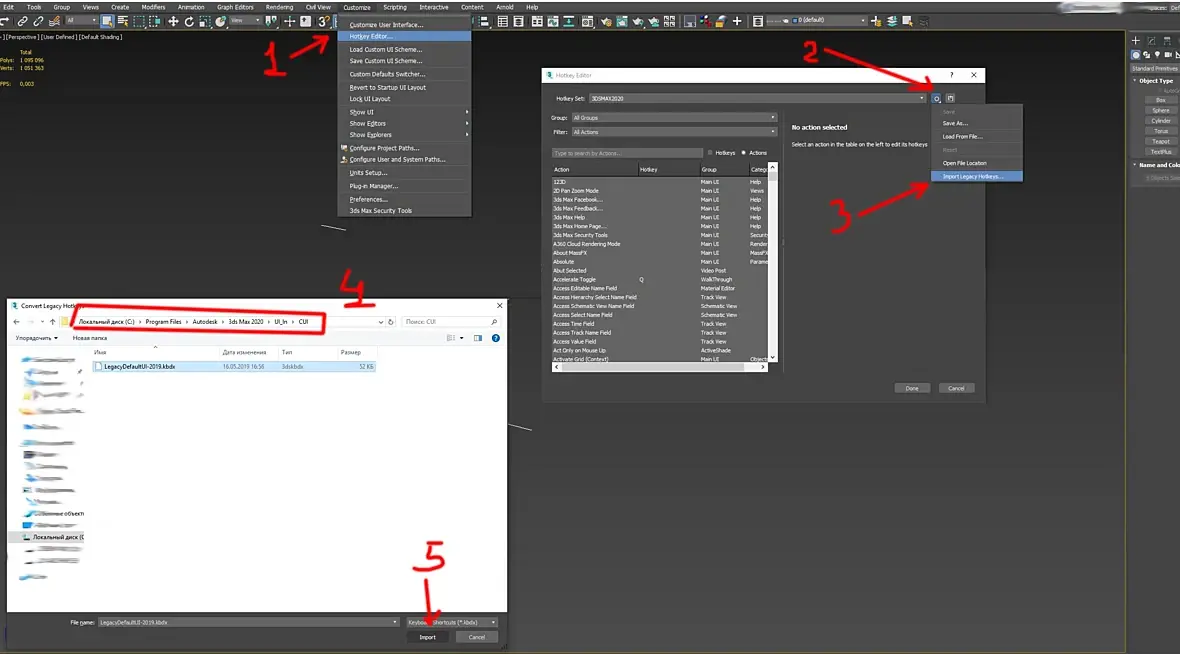
Task: Click the Поиск: CUI search box
Action: tap(450, 322)
